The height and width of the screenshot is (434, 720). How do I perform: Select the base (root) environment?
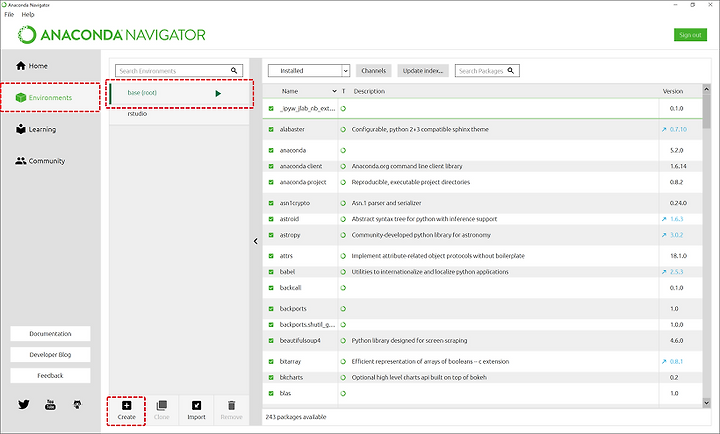point(179,93)
